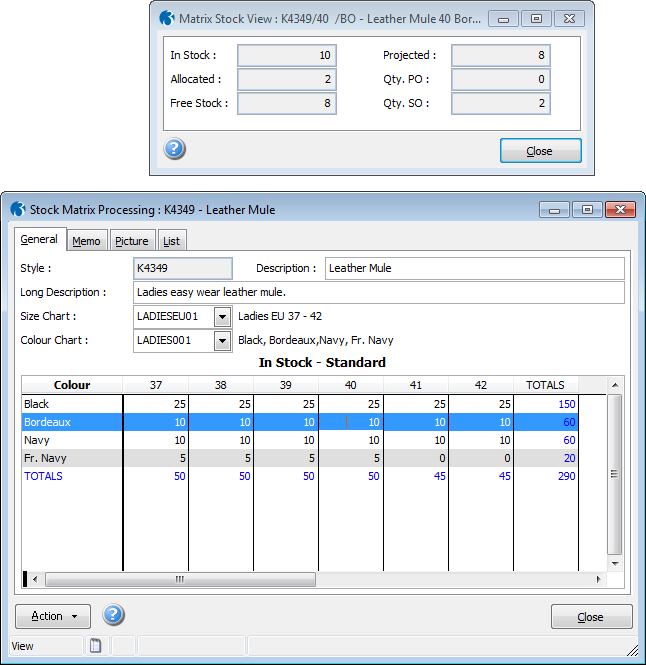Screen dimensions: 646x665
Task: Click the grid's scroll down arrow
Action: coord(615,564)
